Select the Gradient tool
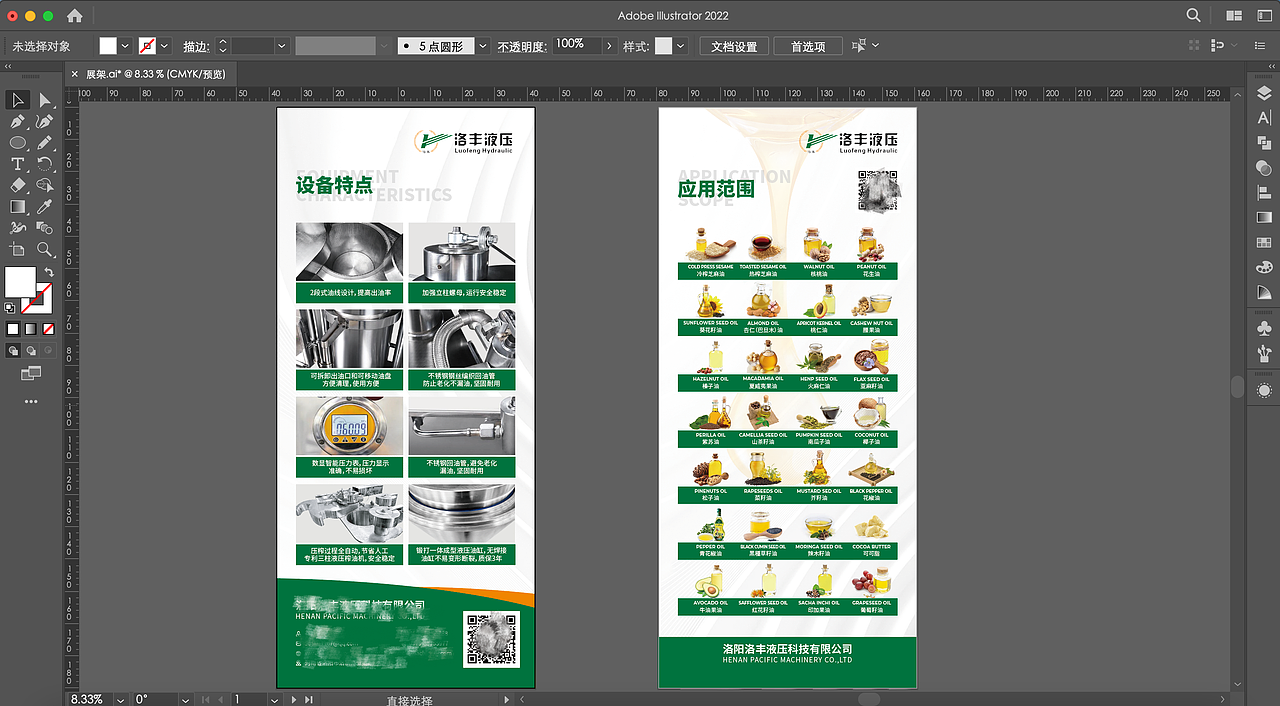Image resolution: width=1280 pixels, height=706 pixels. click(17, 207)
